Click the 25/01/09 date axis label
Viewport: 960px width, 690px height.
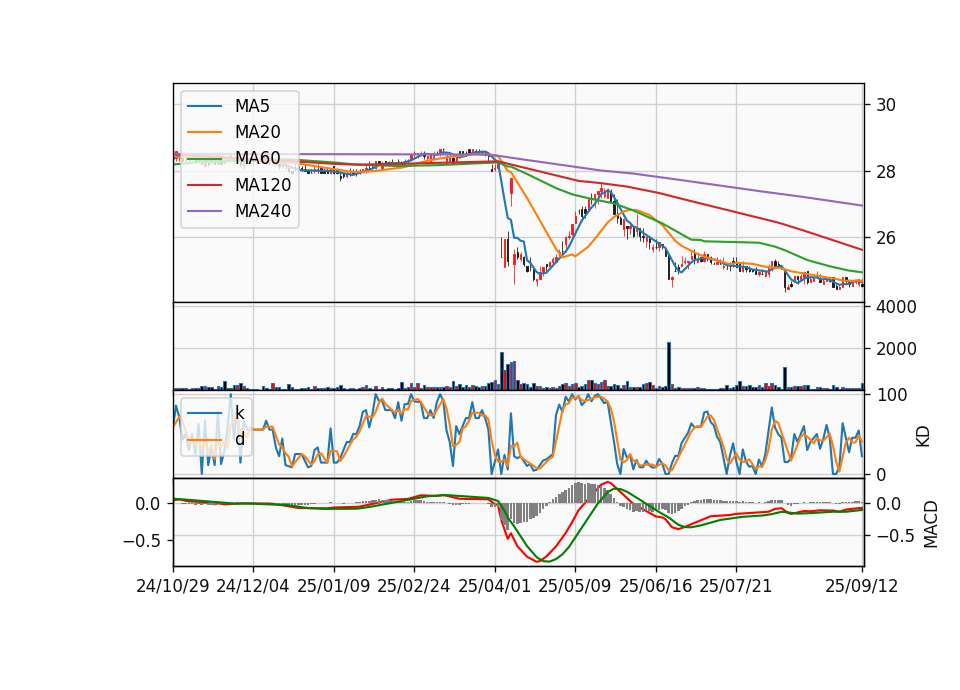point(334,586)
